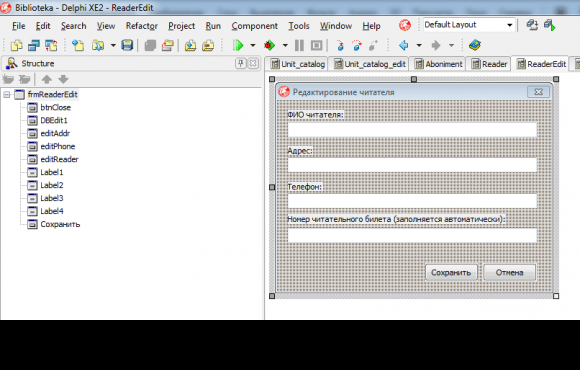This screenshot has width=580, height=370.
Task: Open the Refactor menu
Action: pos(142,26)
